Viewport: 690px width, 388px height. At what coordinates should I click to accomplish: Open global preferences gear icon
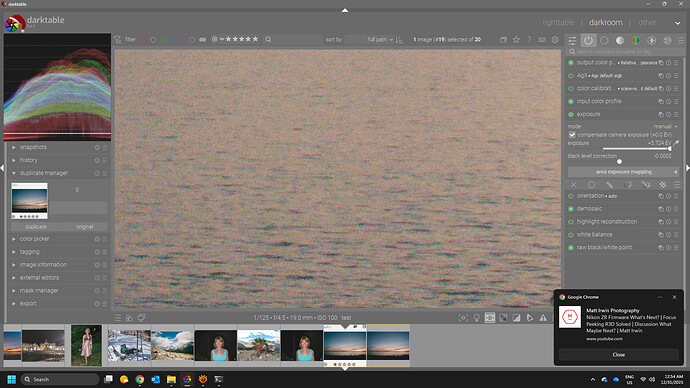[x=555, y=40]
